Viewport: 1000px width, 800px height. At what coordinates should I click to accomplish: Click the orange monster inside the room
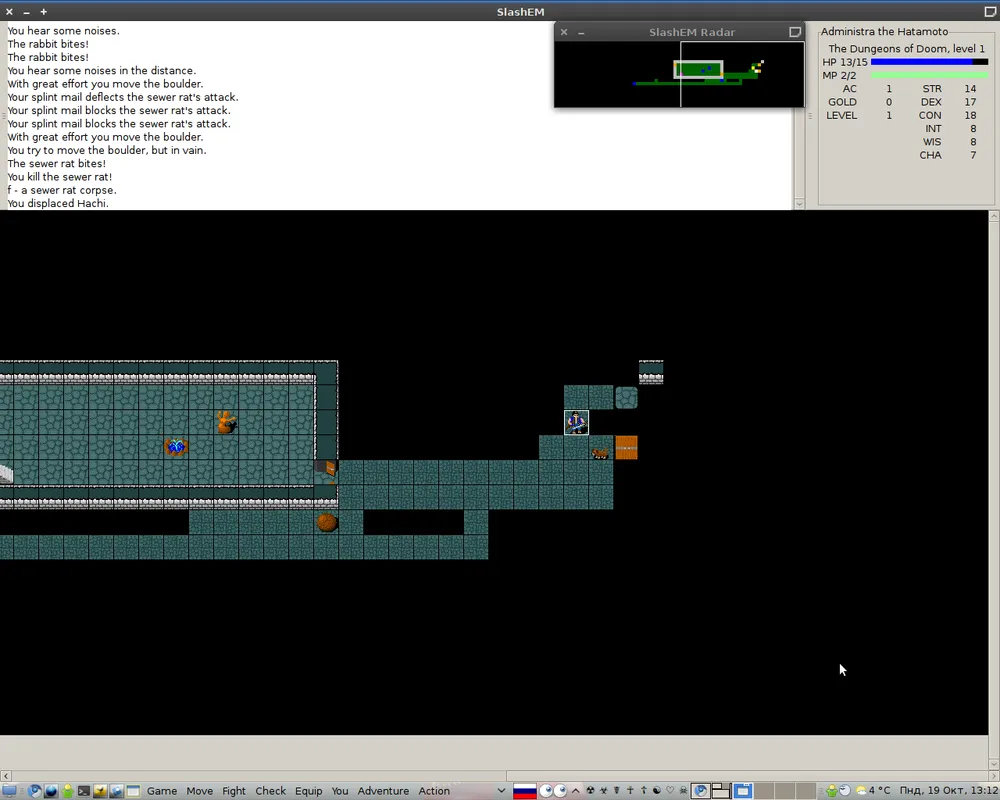[226, 423]
